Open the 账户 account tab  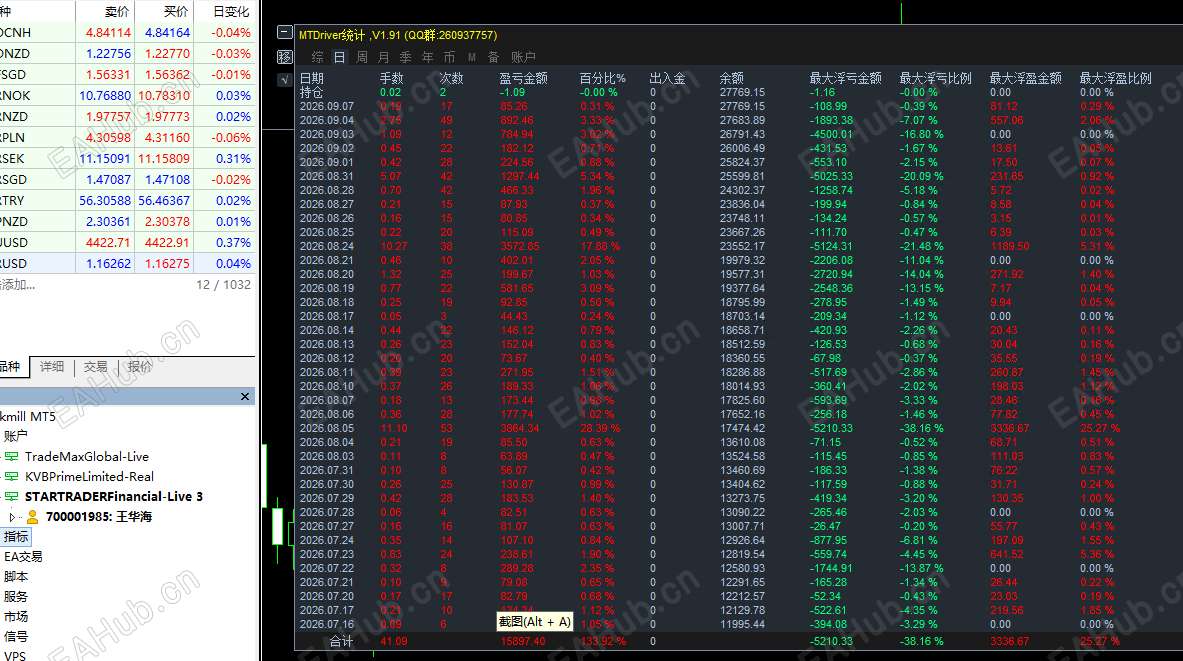click(523, 57)
